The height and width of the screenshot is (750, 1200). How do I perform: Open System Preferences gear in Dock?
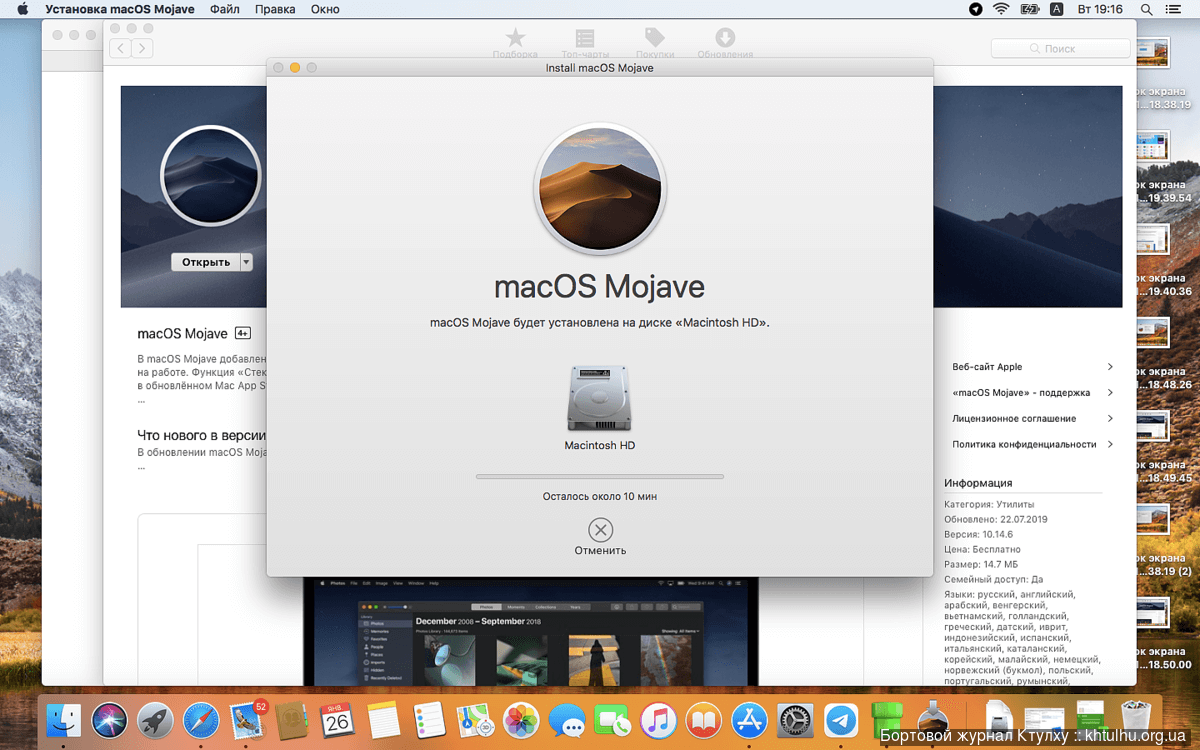tap(795, 719)
